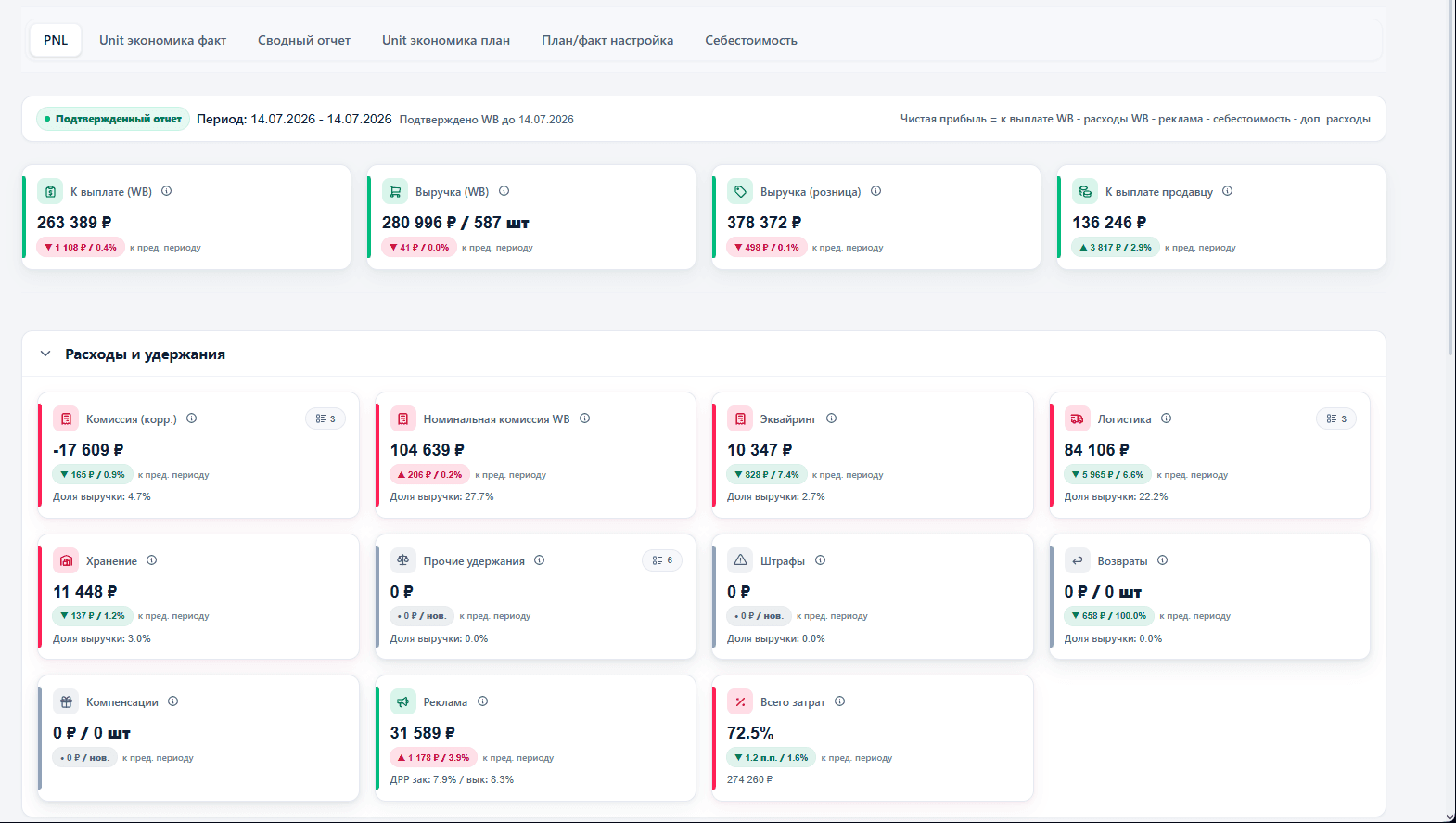Open the Себестоимость tab
The height and width of the screenshot is (823, 1456).
pos(751,40)
